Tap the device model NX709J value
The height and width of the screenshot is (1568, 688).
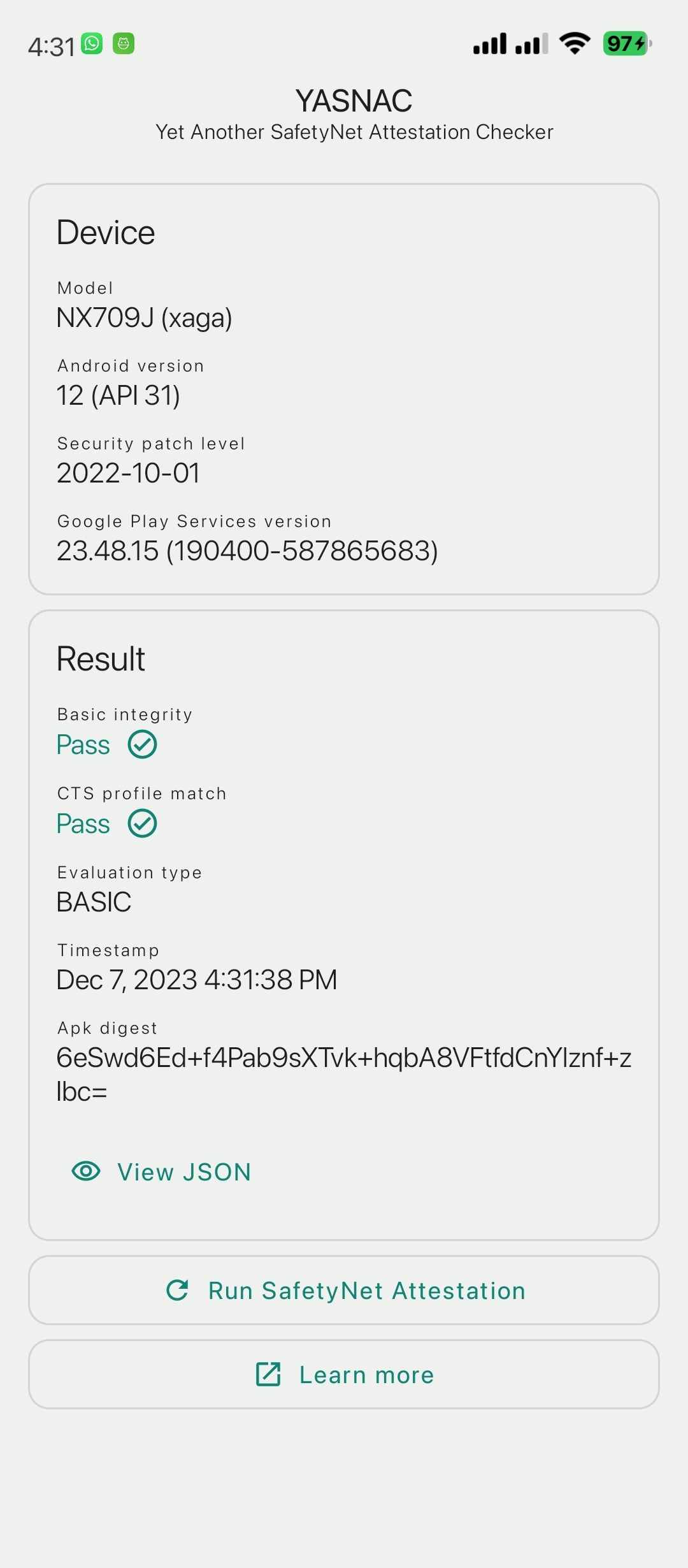(x=145, y=317)
